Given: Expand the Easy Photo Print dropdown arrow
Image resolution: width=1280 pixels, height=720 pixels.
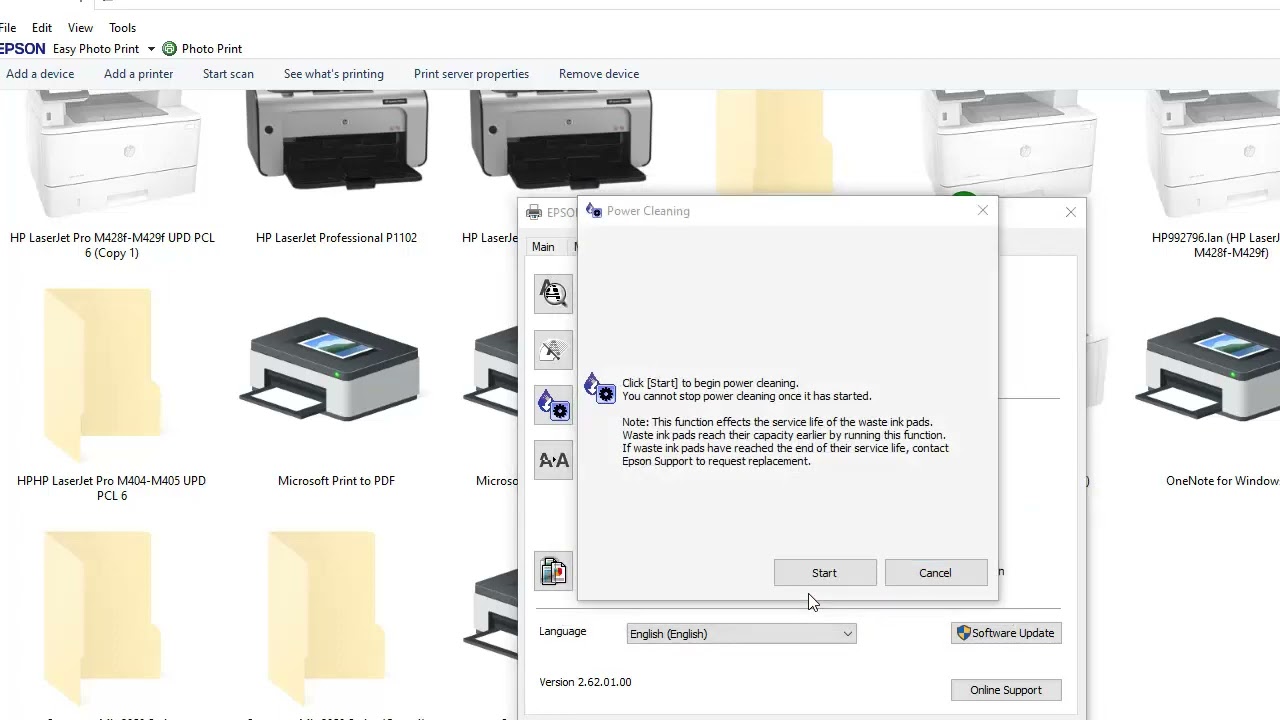Looking at the screenshot, I should click(x=151, y=49).
